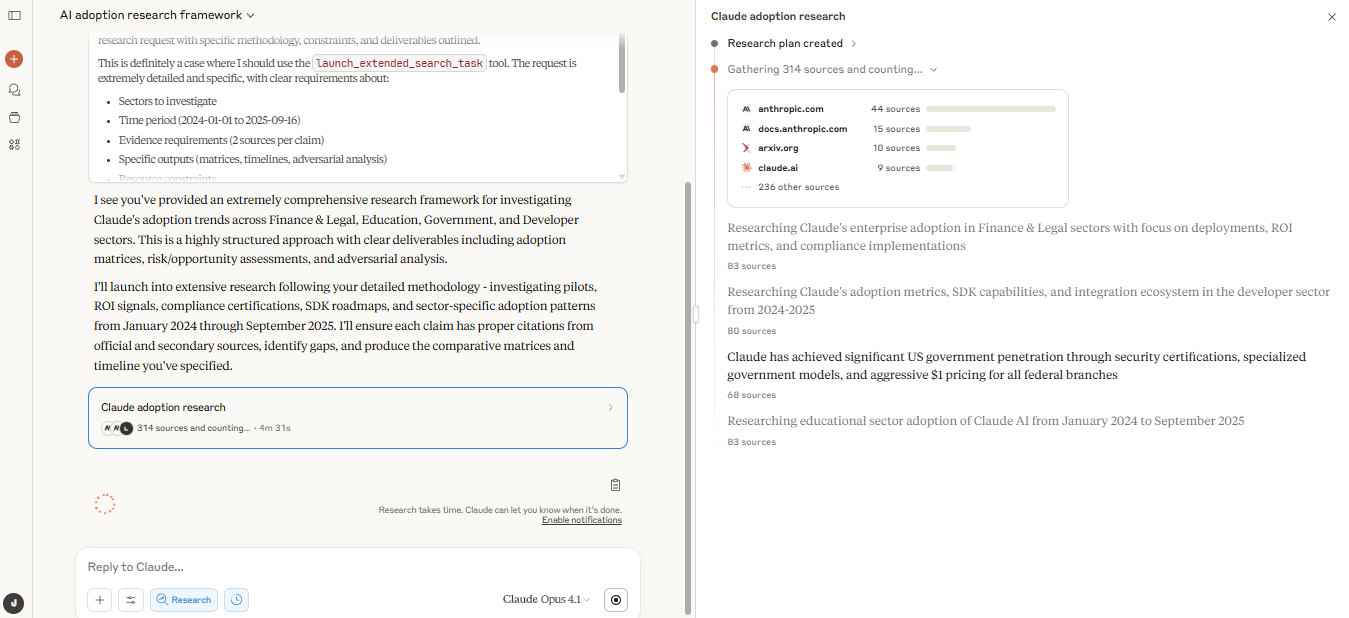Close the Claude adoption research panel
Image resolution: width=1349 pixels, height=618 pixels.
(1331, 17)
